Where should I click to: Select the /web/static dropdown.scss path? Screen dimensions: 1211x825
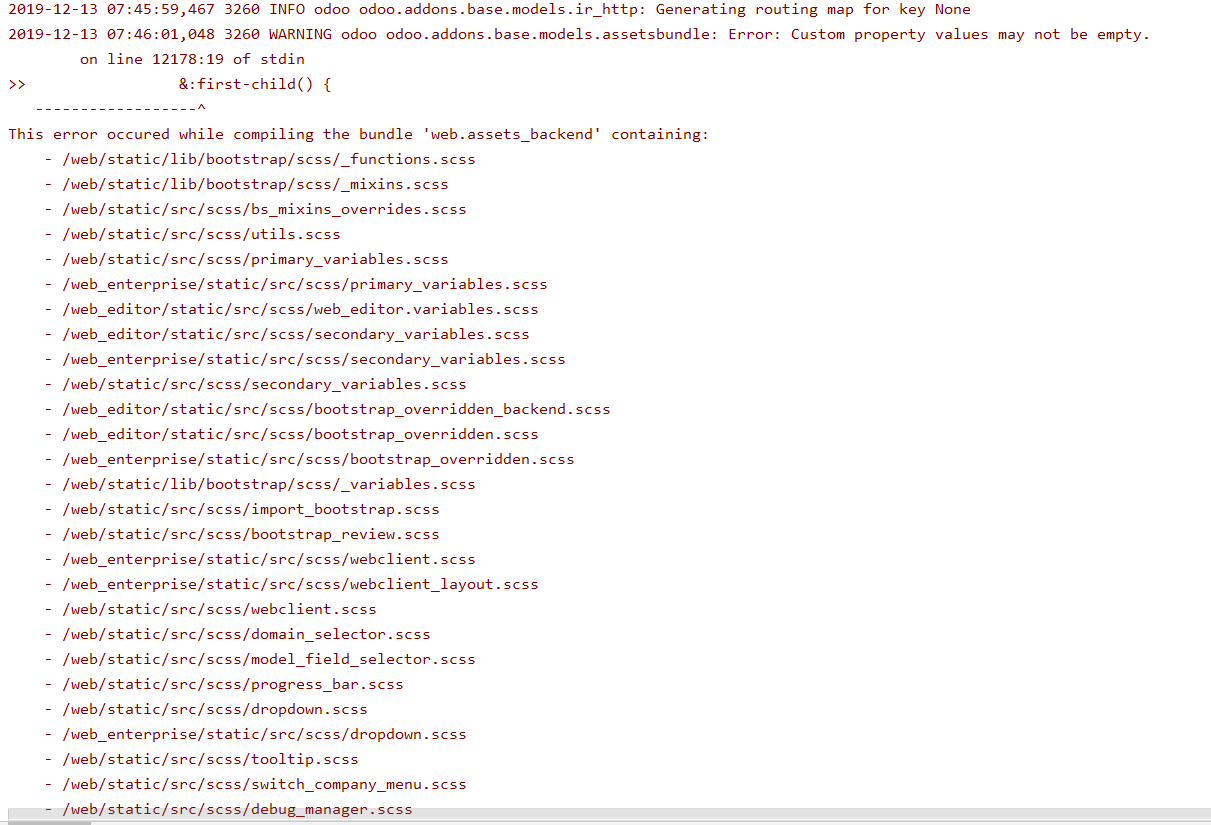[x=215, y=709]
